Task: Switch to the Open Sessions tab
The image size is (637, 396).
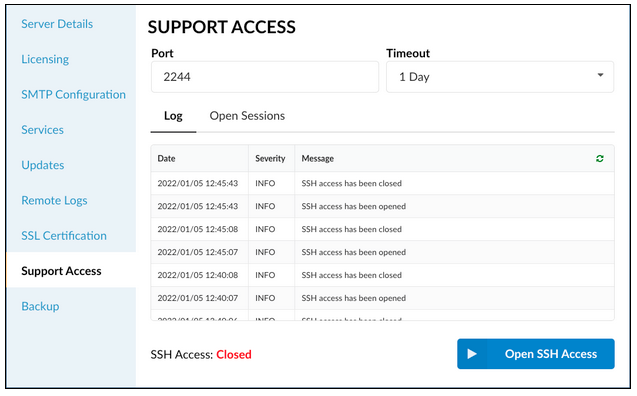Action: (x=247, y=116)
